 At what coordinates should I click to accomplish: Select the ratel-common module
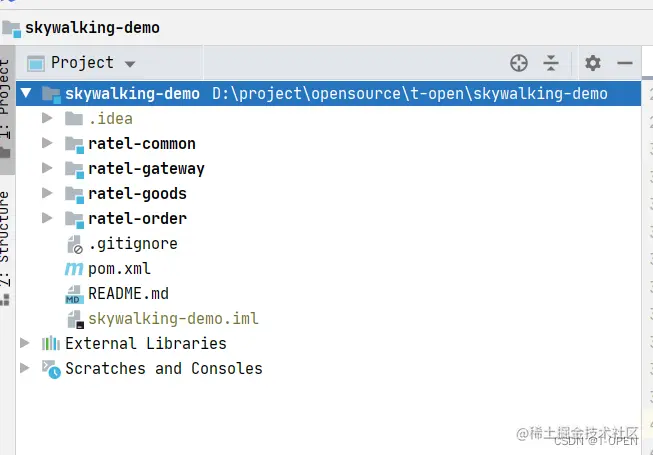click(142, 144)
